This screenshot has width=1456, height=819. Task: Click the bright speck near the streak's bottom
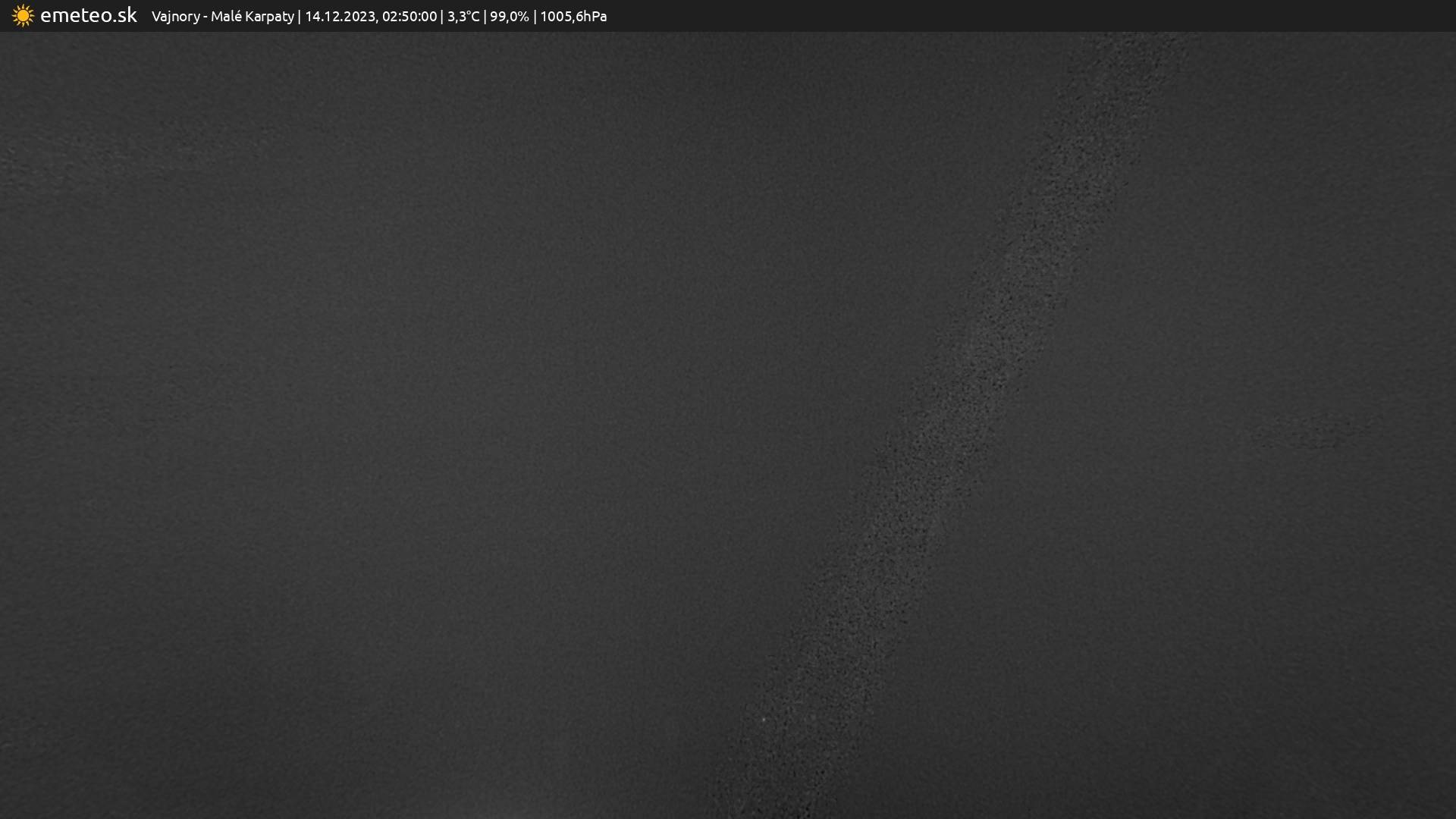763,718
